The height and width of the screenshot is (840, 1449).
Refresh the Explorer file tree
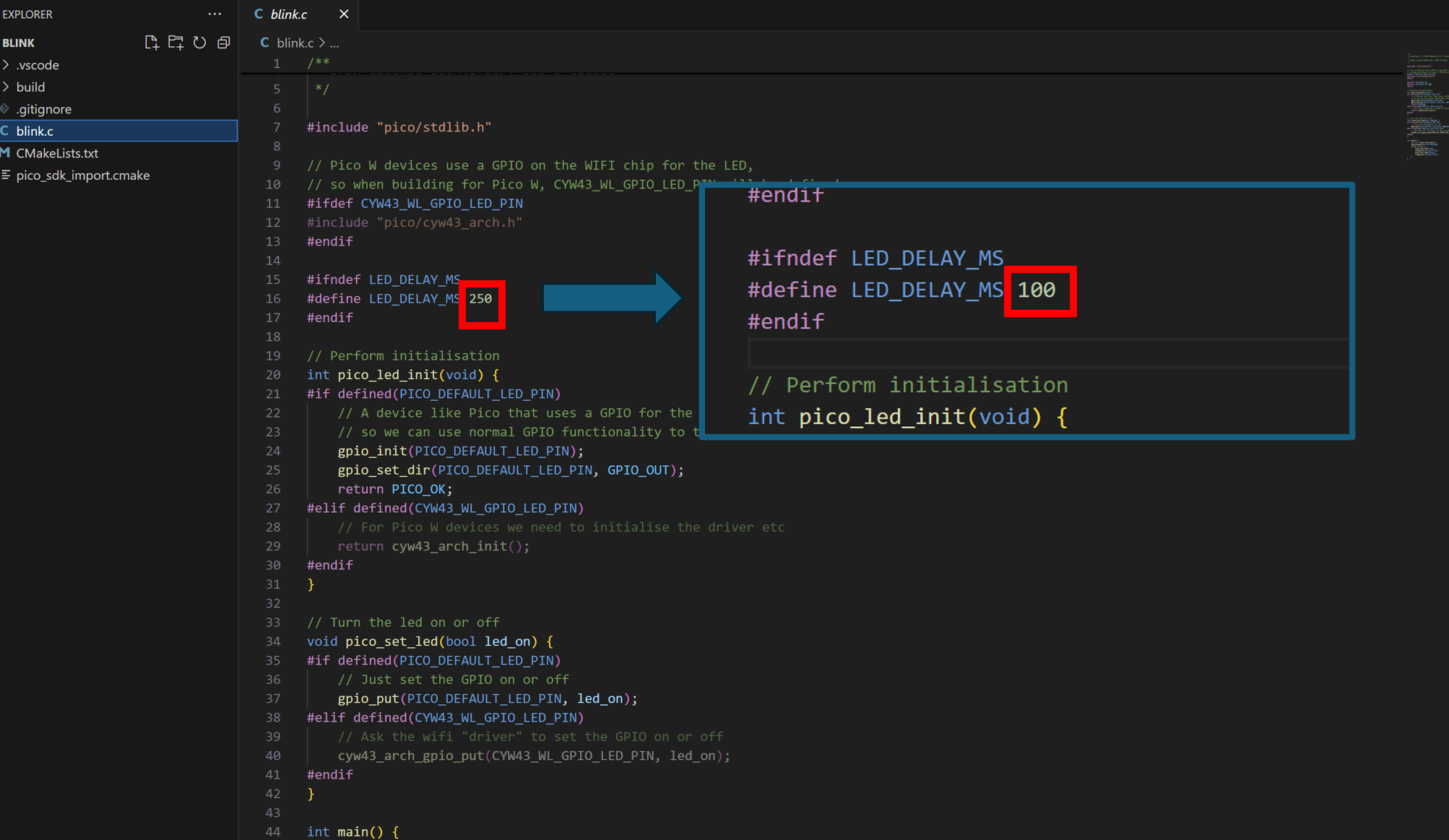pos(199,43)
